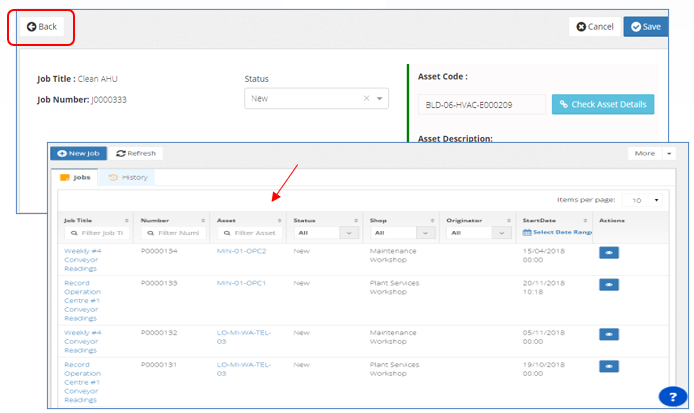Expand the Status dropdown arrow
Screen dimensions: 694x413
click(380, 98)
